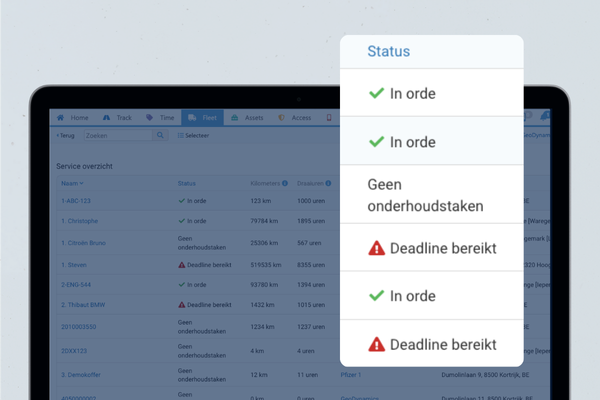The width and height of the screenshot is (600, 400).
Task: Go back using the Terug link
Action: click(x=65, y=135)
